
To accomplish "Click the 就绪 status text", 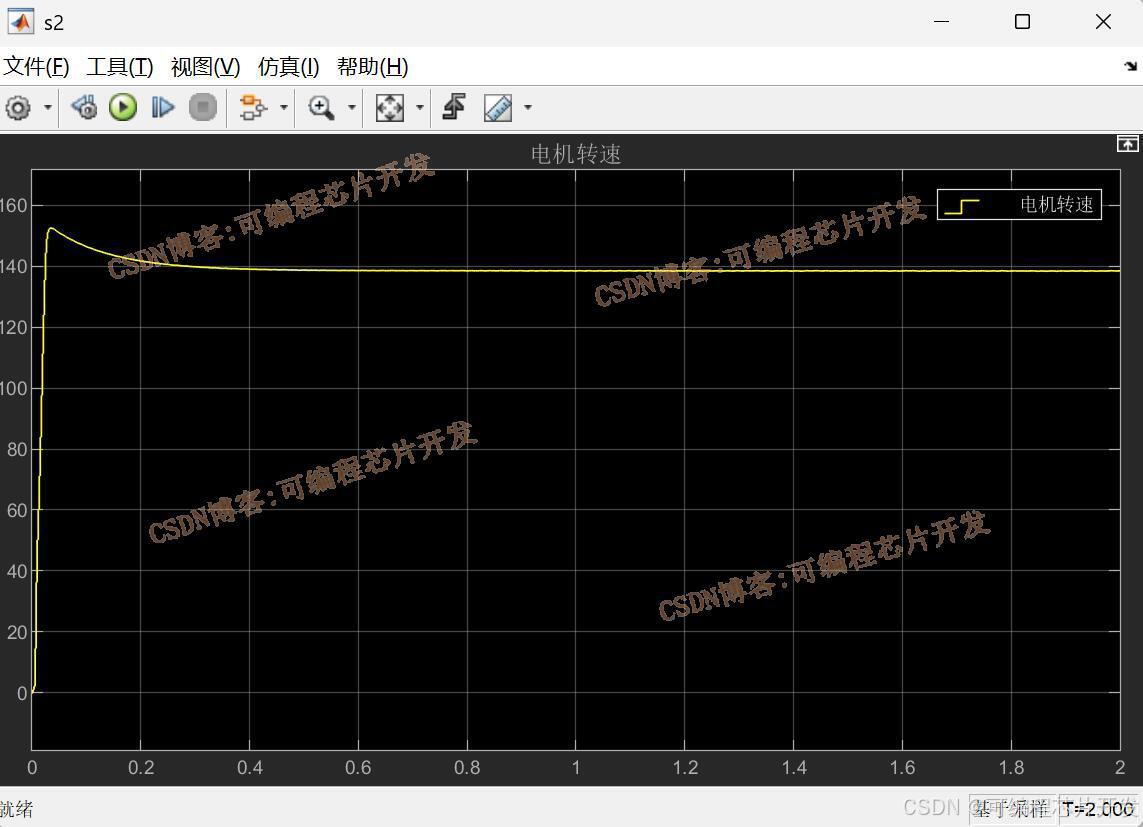I will coord(16,809).
